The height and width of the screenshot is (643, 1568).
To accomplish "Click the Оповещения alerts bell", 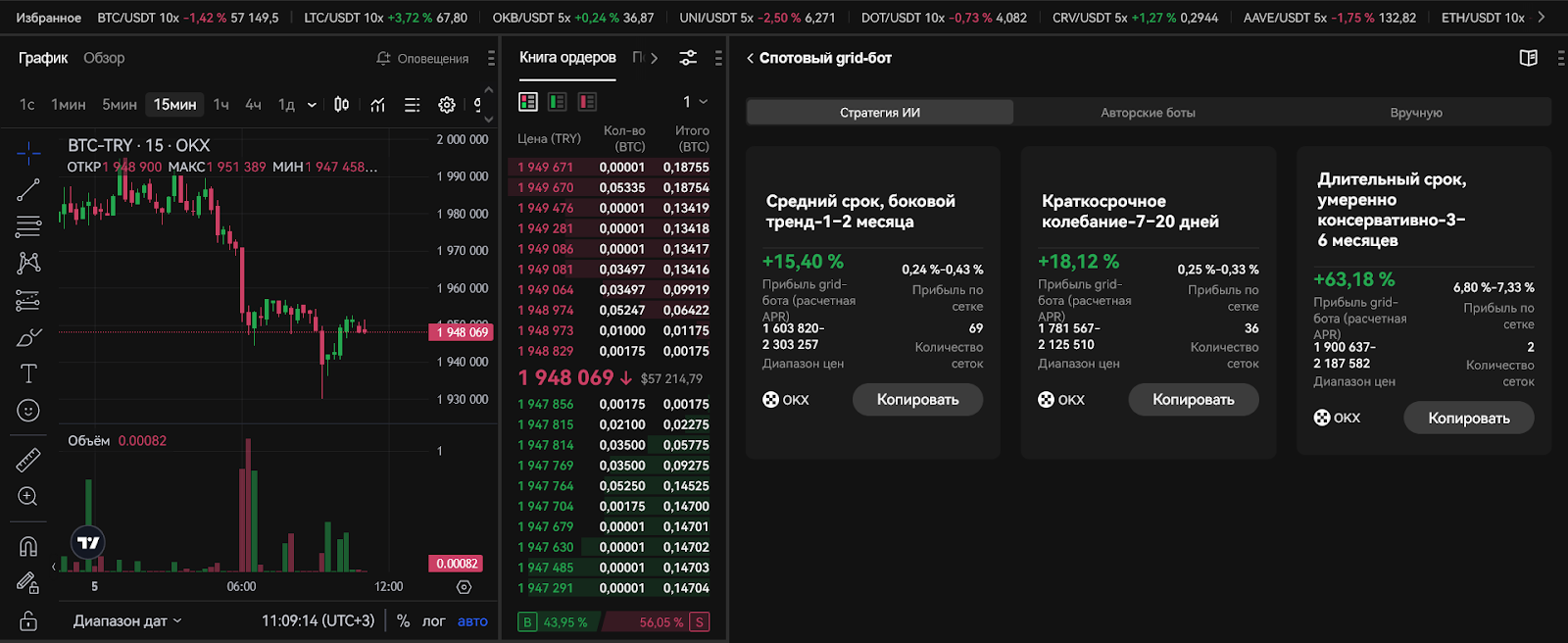I will coord(422,59).
